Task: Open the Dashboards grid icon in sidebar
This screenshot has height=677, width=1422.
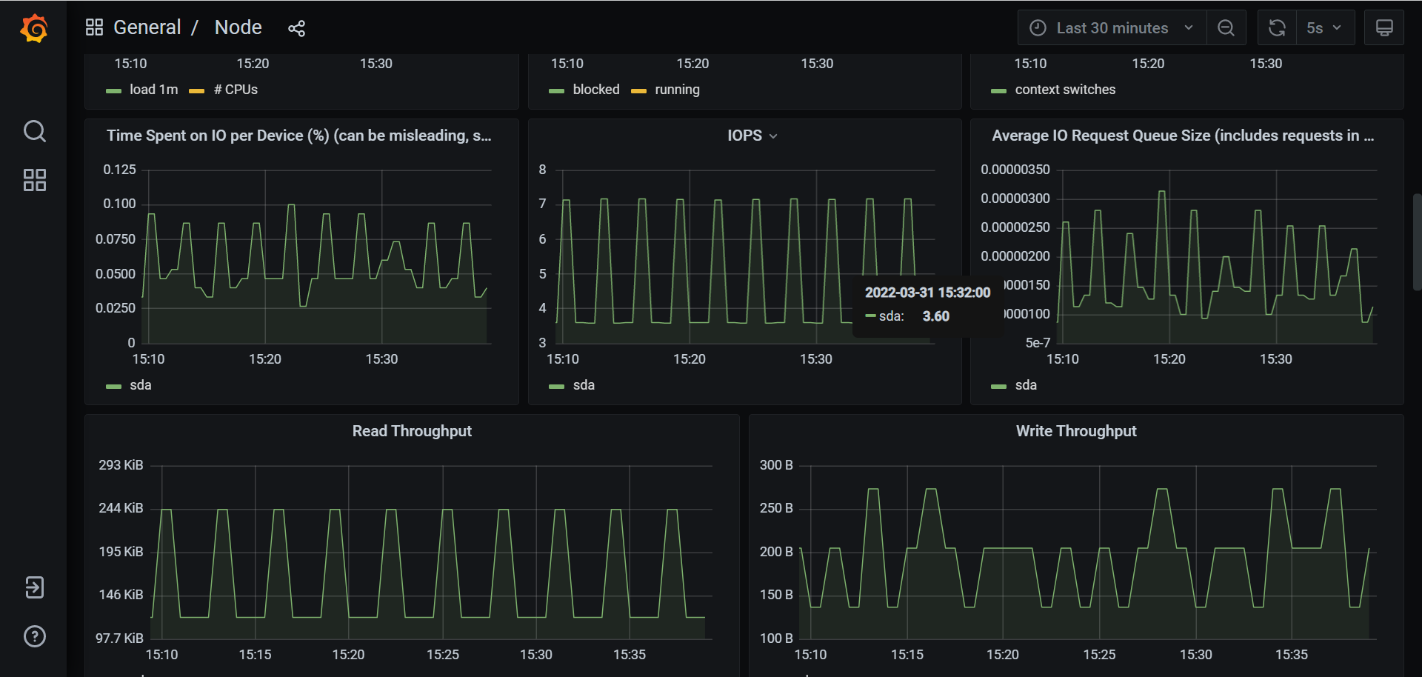Action: 34,180
